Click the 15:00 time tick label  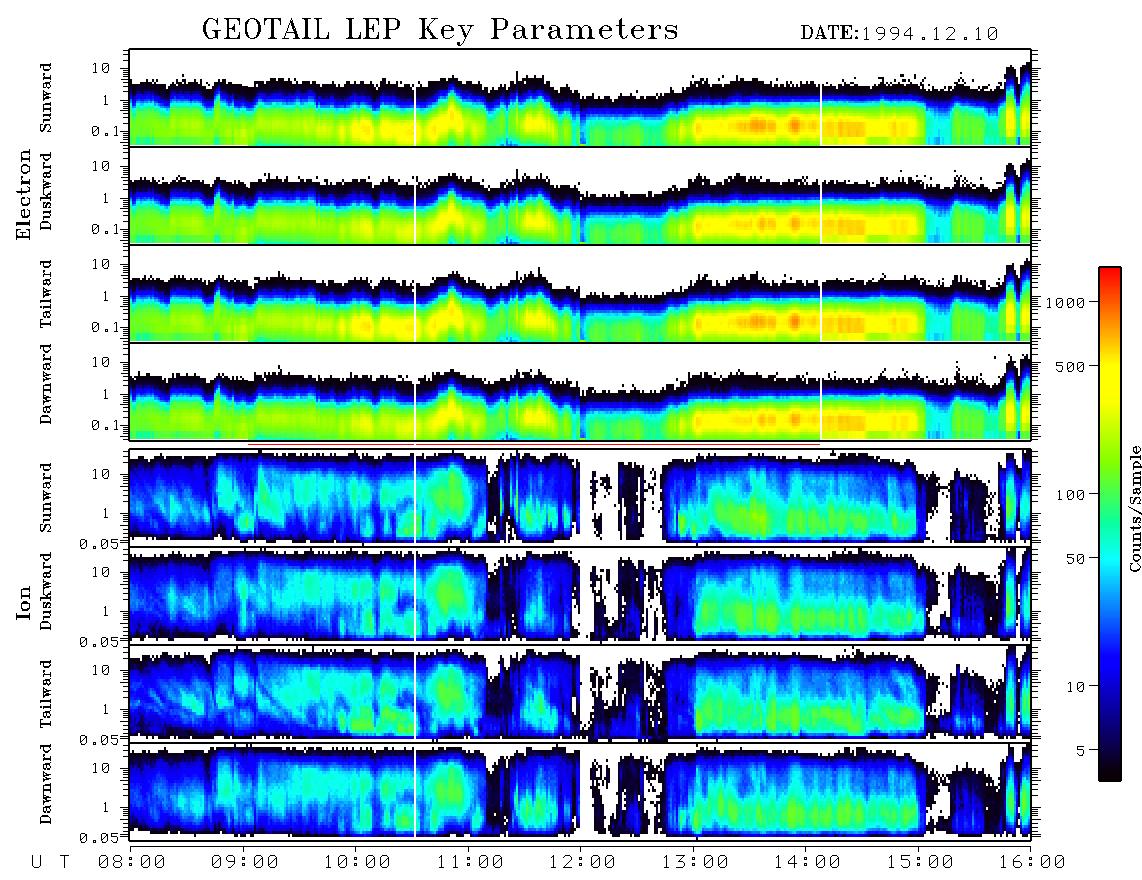pyautogui.click(x=920, y=863)
